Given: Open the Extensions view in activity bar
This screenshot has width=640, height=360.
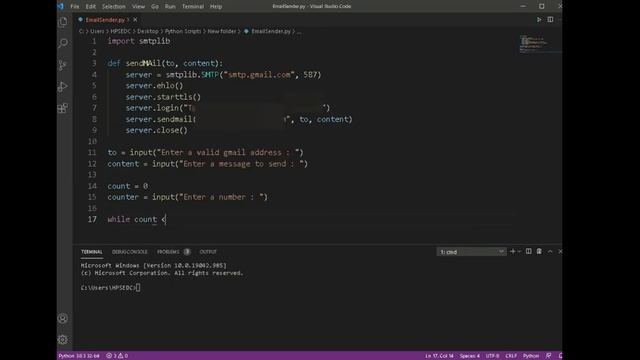Looking at the screenshot, I should click(63, 108).
